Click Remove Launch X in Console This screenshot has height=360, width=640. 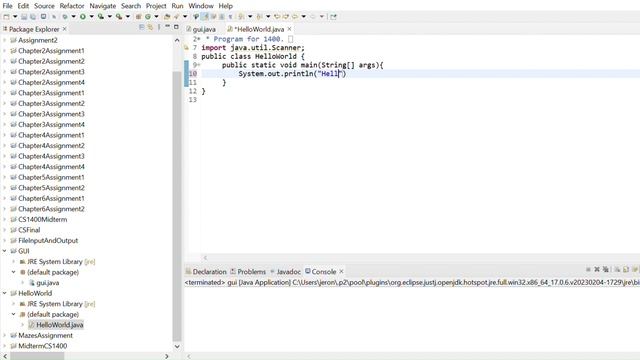[597, 269]
